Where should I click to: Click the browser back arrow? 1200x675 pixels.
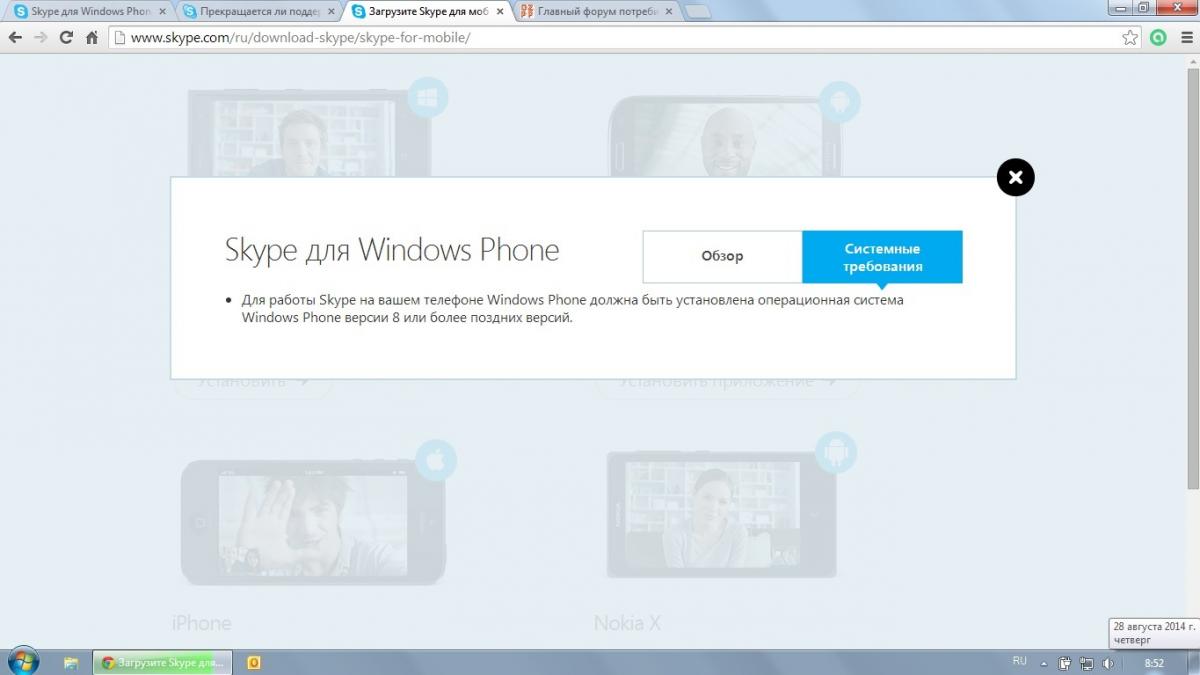pyautogui.click(x=15, y=38)
